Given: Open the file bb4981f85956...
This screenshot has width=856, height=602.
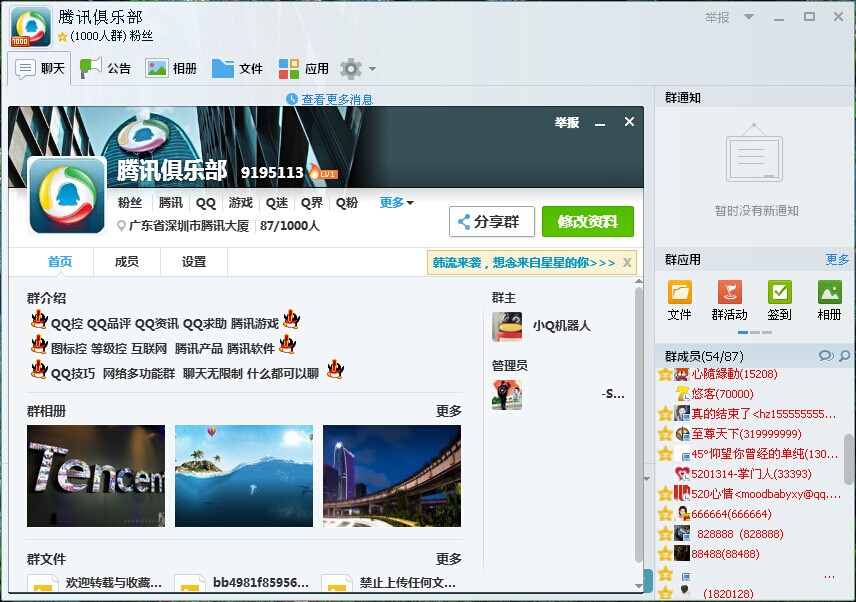Looking at the screenshot, I should point(242,582).
